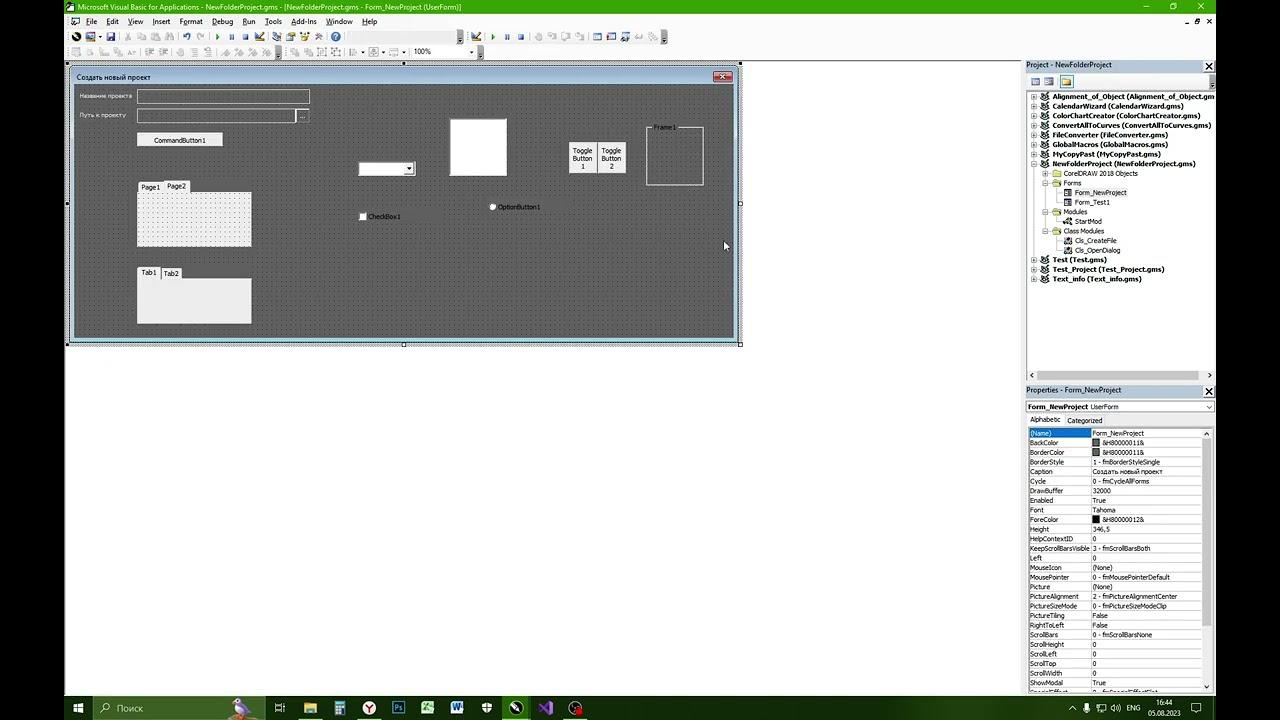Click View Code in the Project panel
The width and height of the screenshot is (1280, 720).
[x=1036, y=81]
